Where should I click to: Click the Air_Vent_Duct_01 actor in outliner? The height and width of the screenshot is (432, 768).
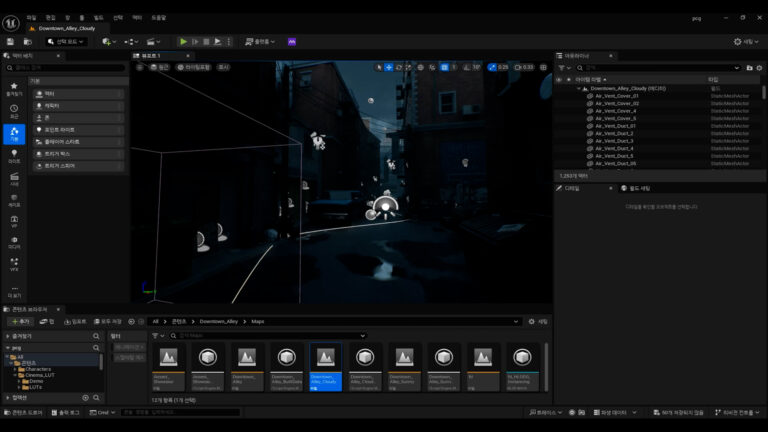pyautogui.click(x=615, y=126)
